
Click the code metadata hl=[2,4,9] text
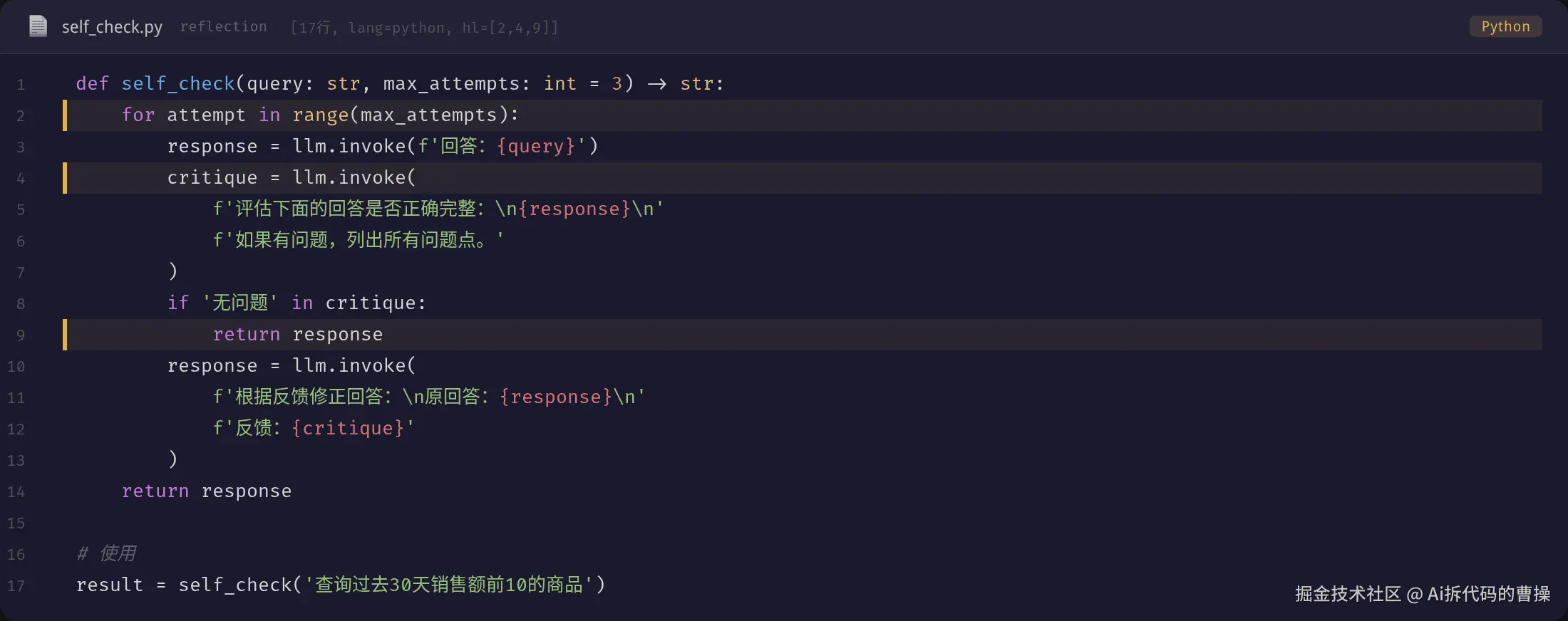click(510, 28)
